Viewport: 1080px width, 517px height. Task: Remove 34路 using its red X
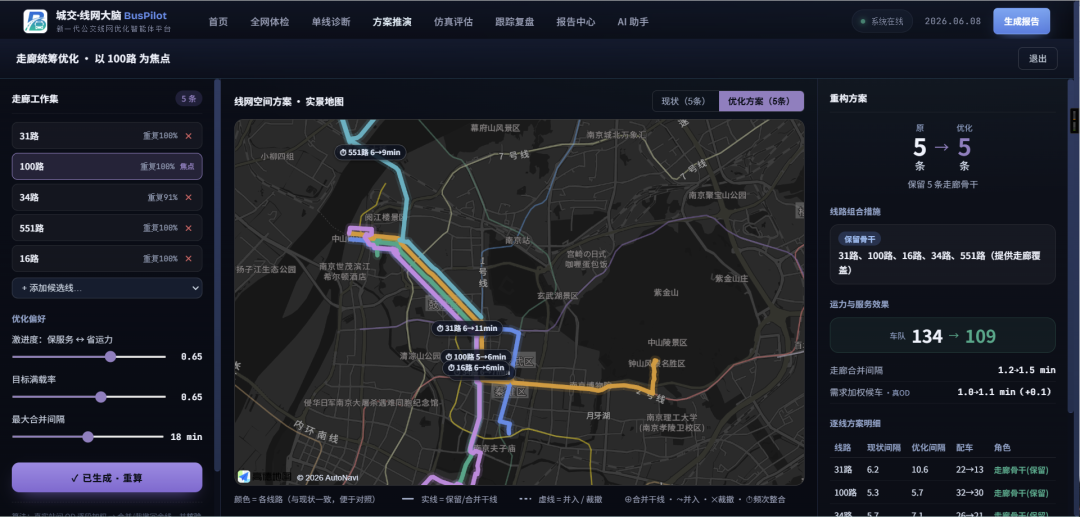[x=189, y=198]
